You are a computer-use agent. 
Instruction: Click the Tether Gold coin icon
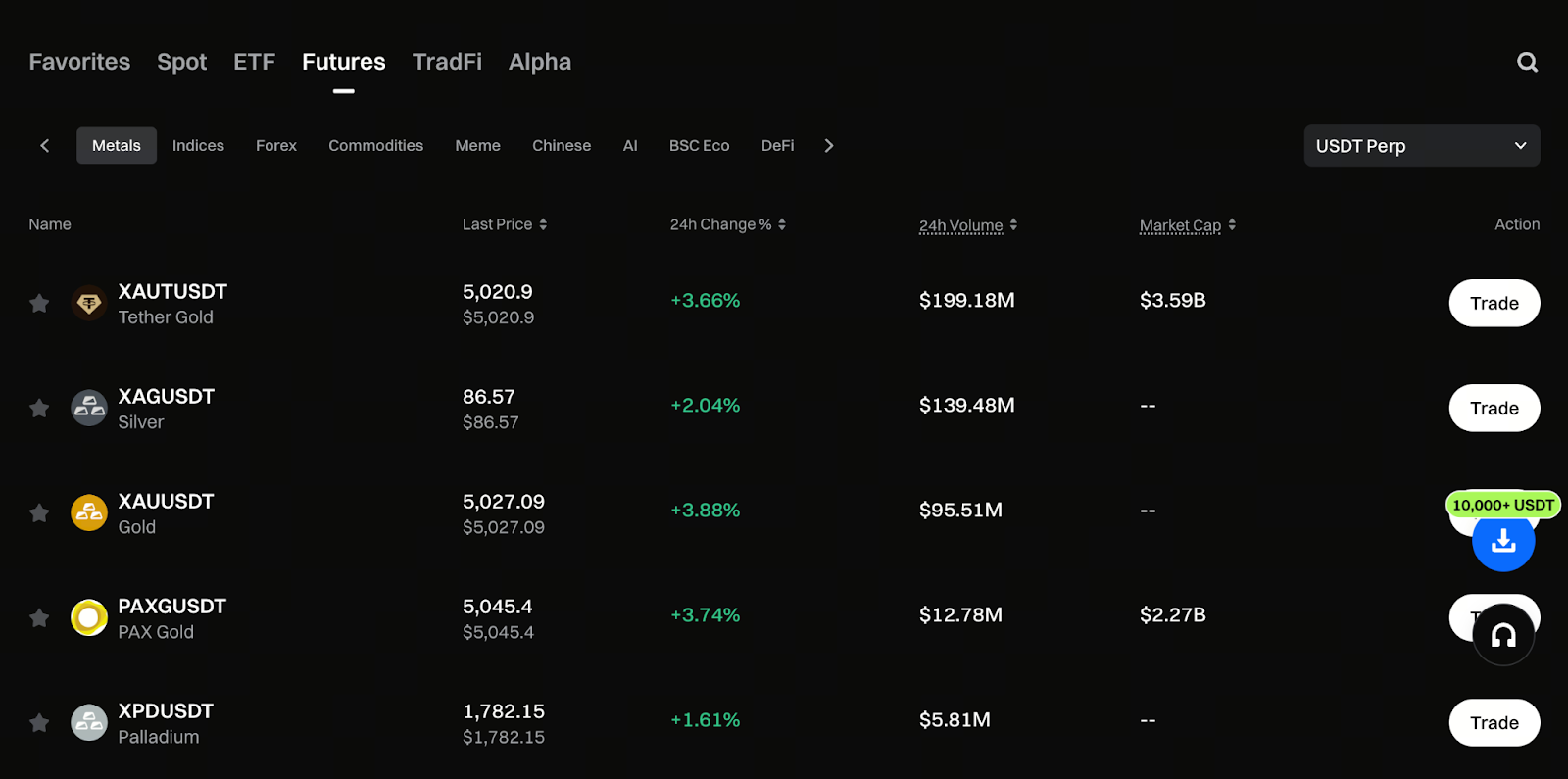(x=89, y=304)
